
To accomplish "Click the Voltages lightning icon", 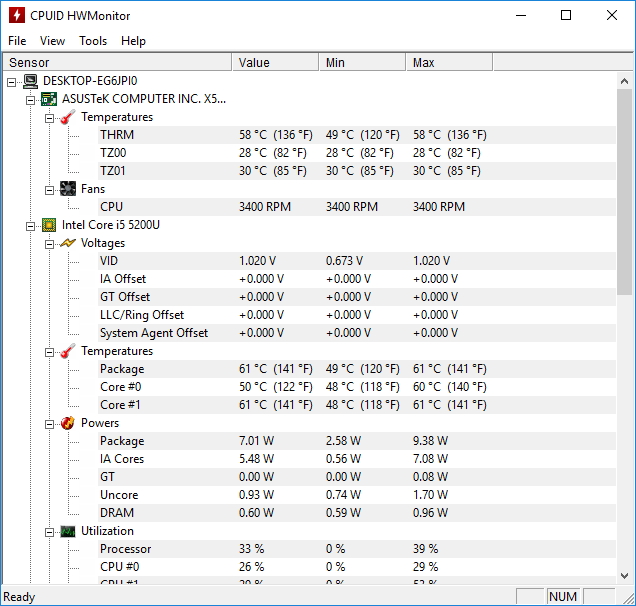I will pyautogui.click(x=68, y=243).
